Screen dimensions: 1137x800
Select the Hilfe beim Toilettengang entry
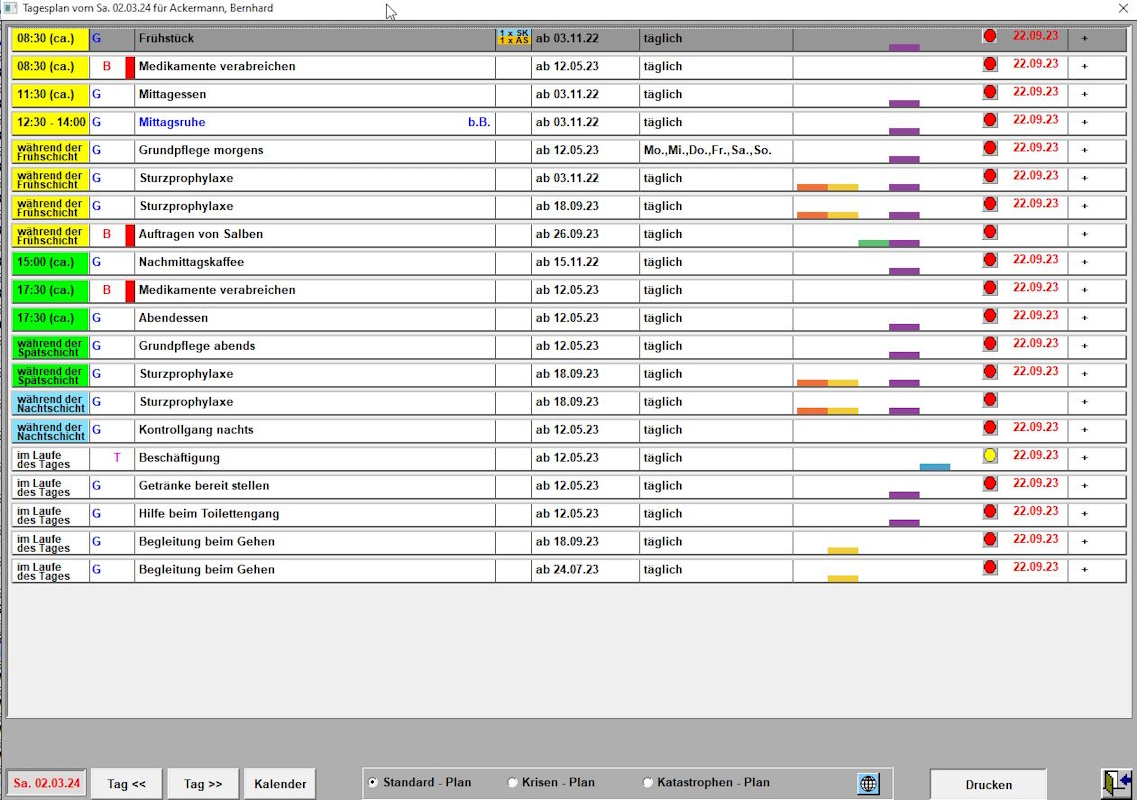tap(209, 514)
